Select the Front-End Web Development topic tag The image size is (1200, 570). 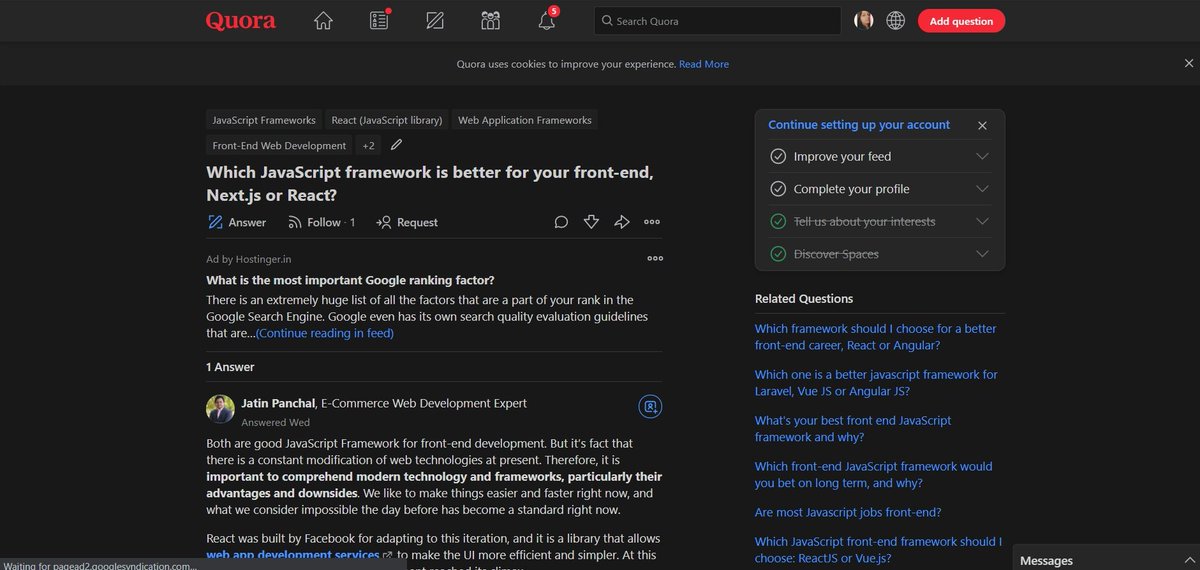click(279, 146)
